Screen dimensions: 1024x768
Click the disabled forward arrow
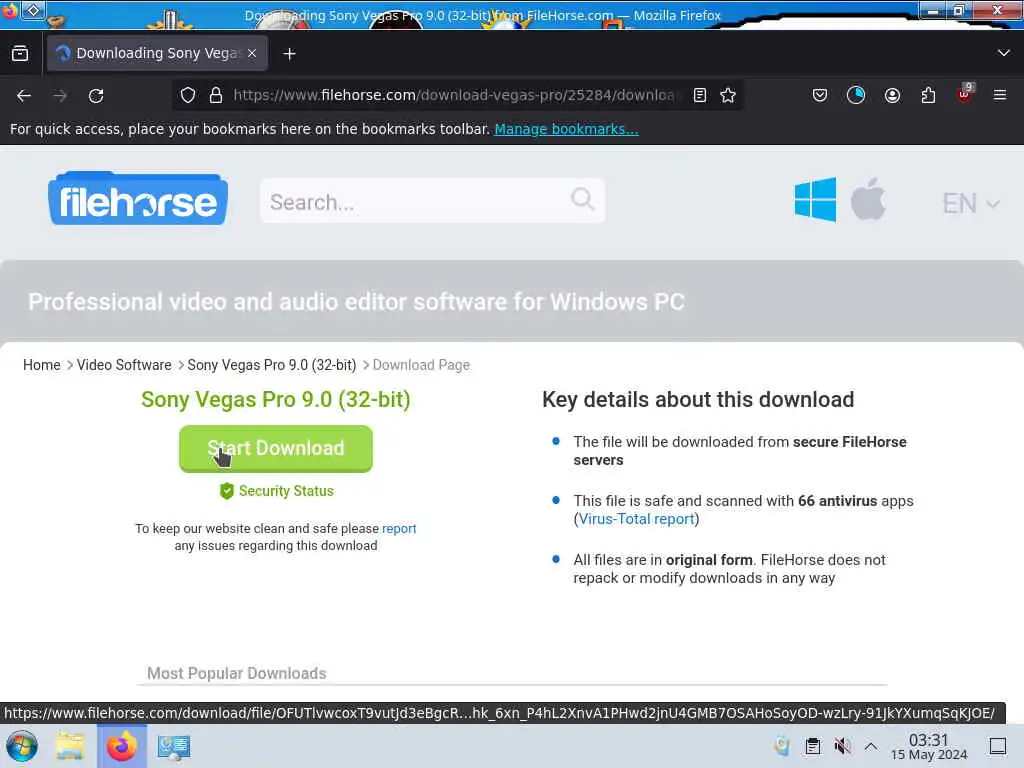click(x=60, y=96)
